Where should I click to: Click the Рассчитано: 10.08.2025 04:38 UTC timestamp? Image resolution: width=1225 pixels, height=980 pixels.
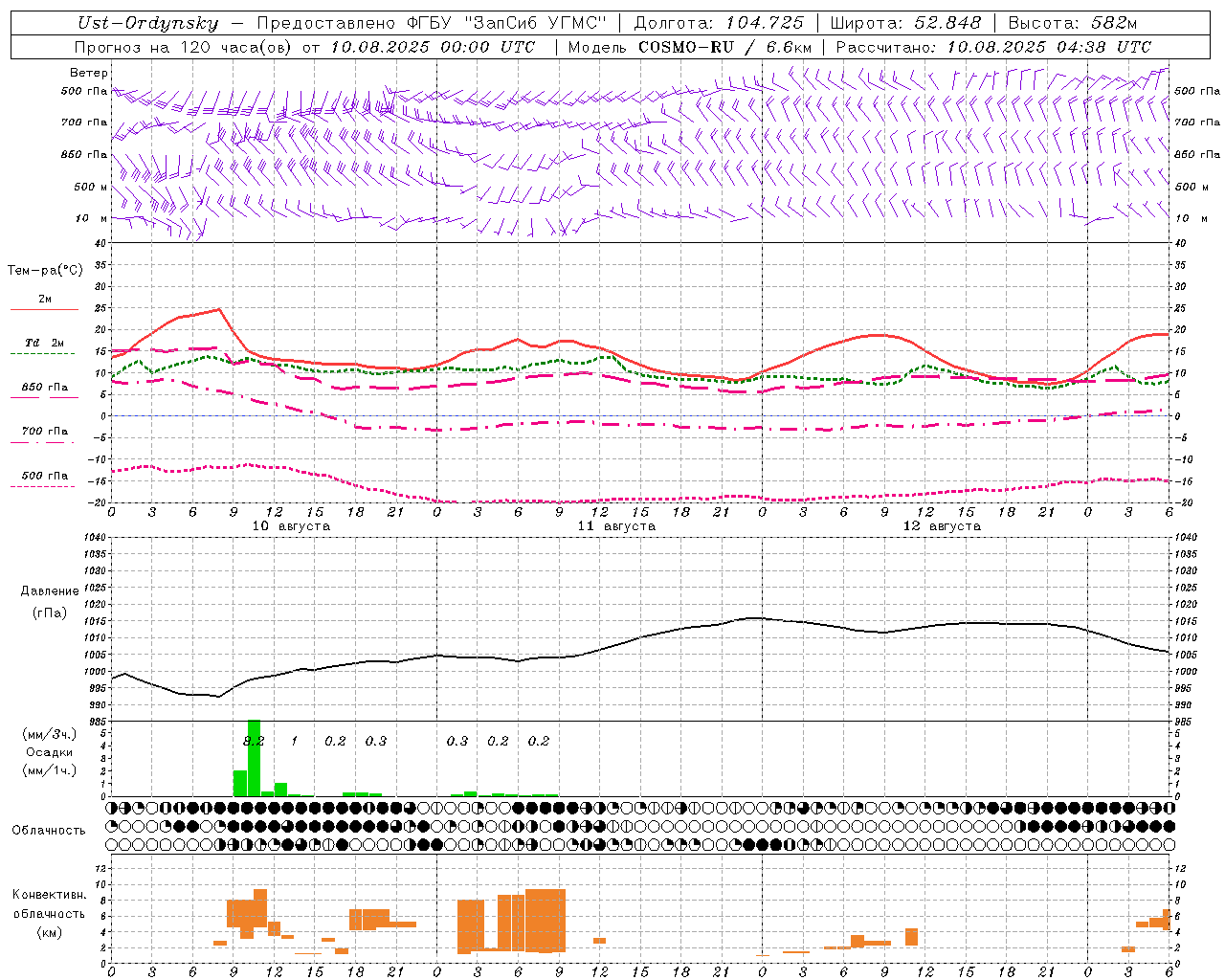[993, 47]
